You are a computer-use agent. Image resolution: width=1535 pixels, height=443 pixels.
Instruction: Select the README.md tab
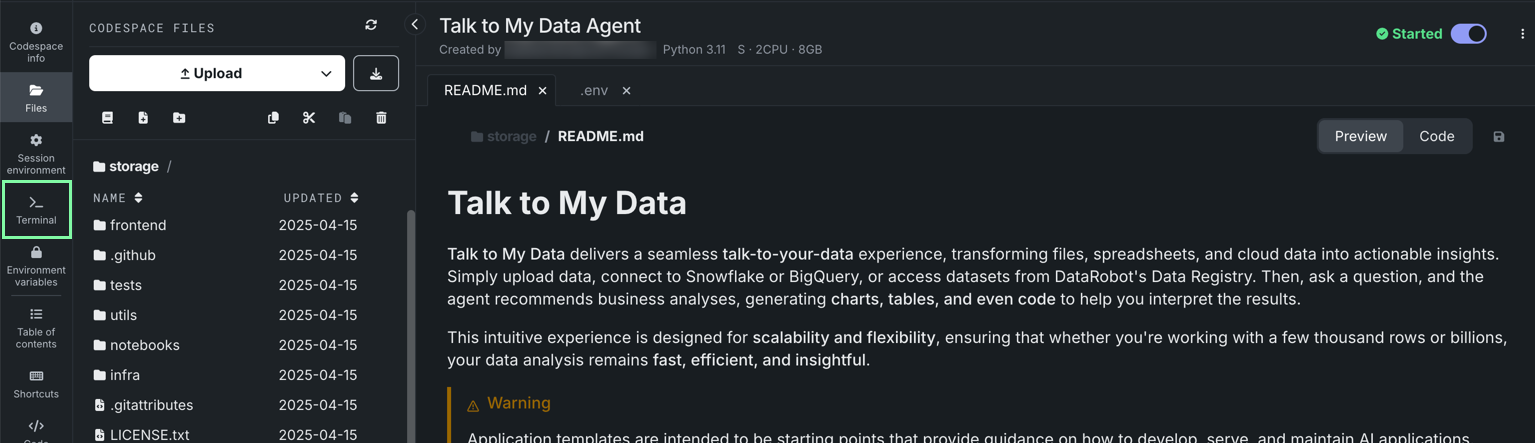485,90
